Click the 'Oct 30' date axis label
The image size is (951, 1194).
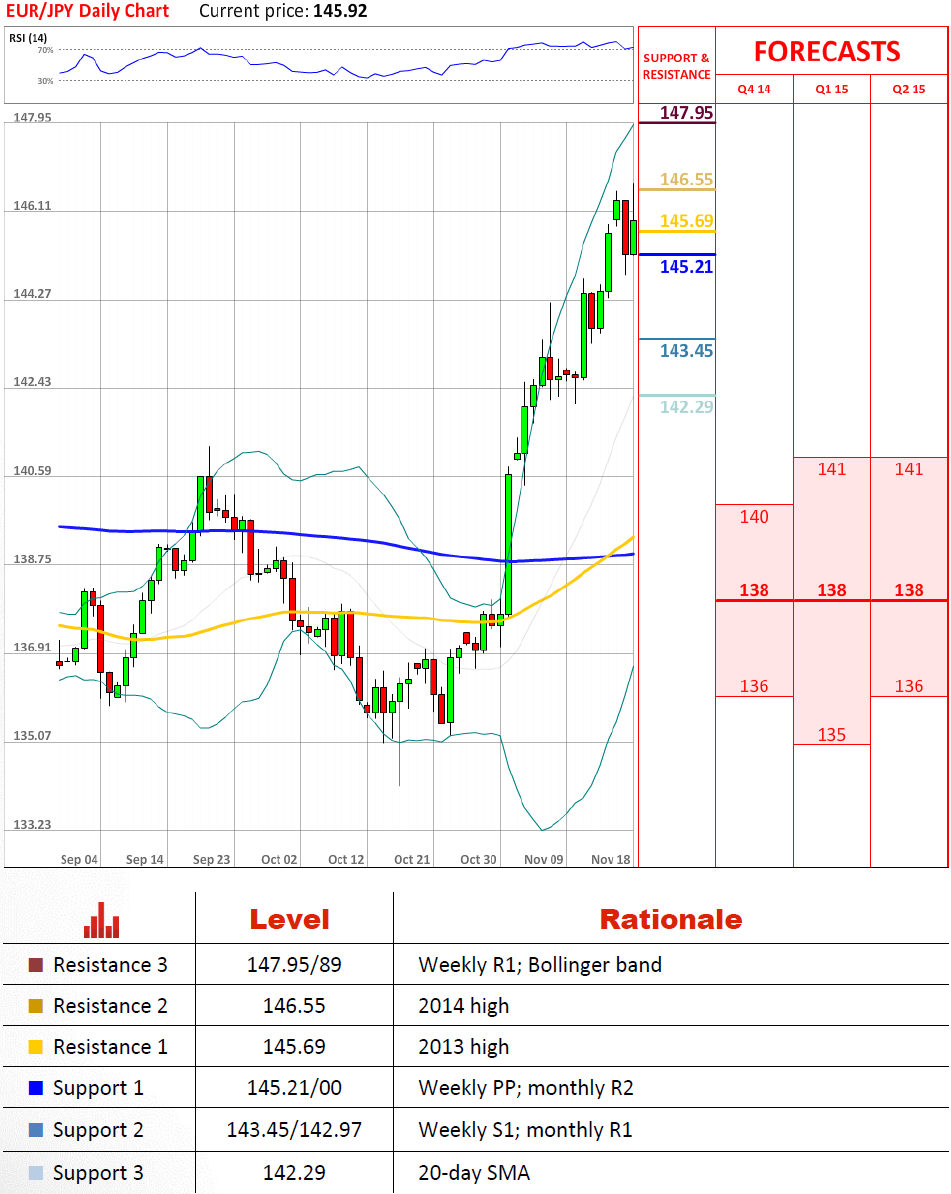[478, 860]
